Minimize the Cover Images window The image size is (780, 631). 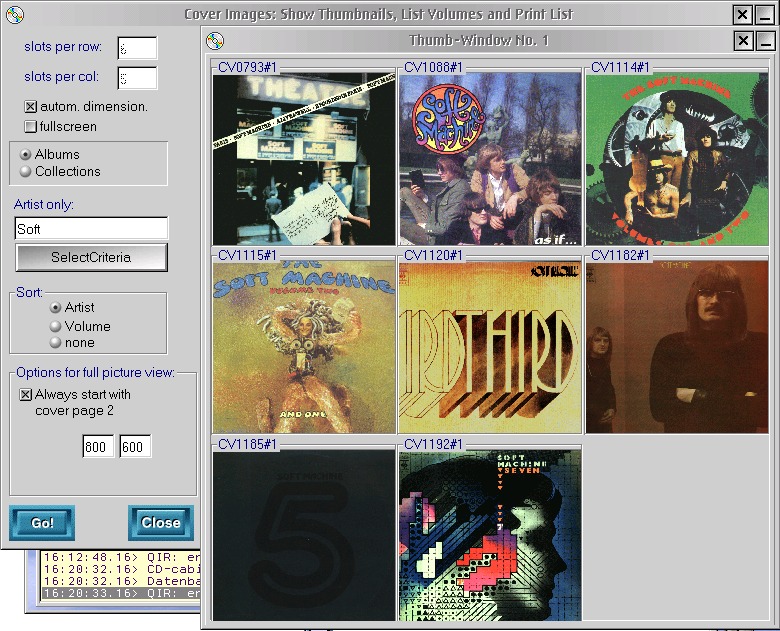tap(764, 15)
